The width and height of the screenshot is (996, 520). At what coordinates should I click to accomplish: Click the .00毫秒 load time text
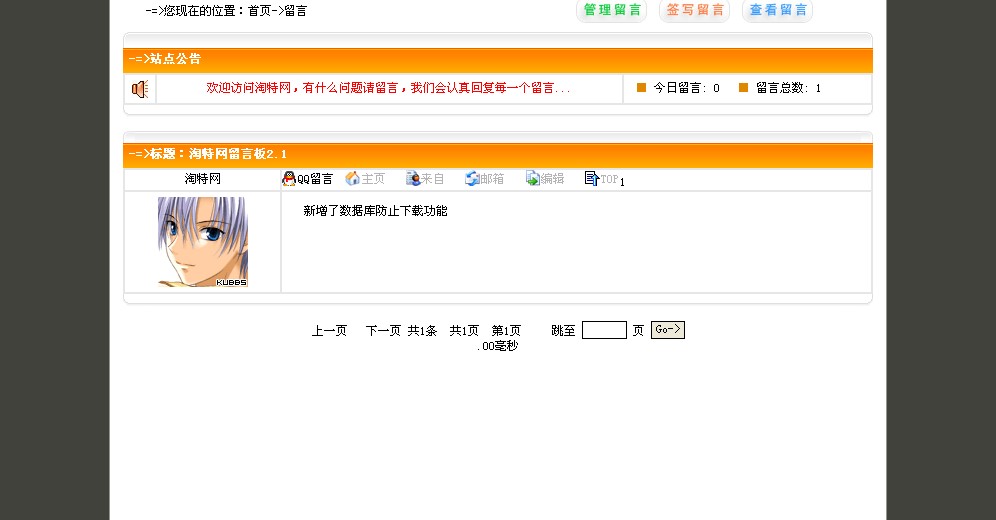497,346
